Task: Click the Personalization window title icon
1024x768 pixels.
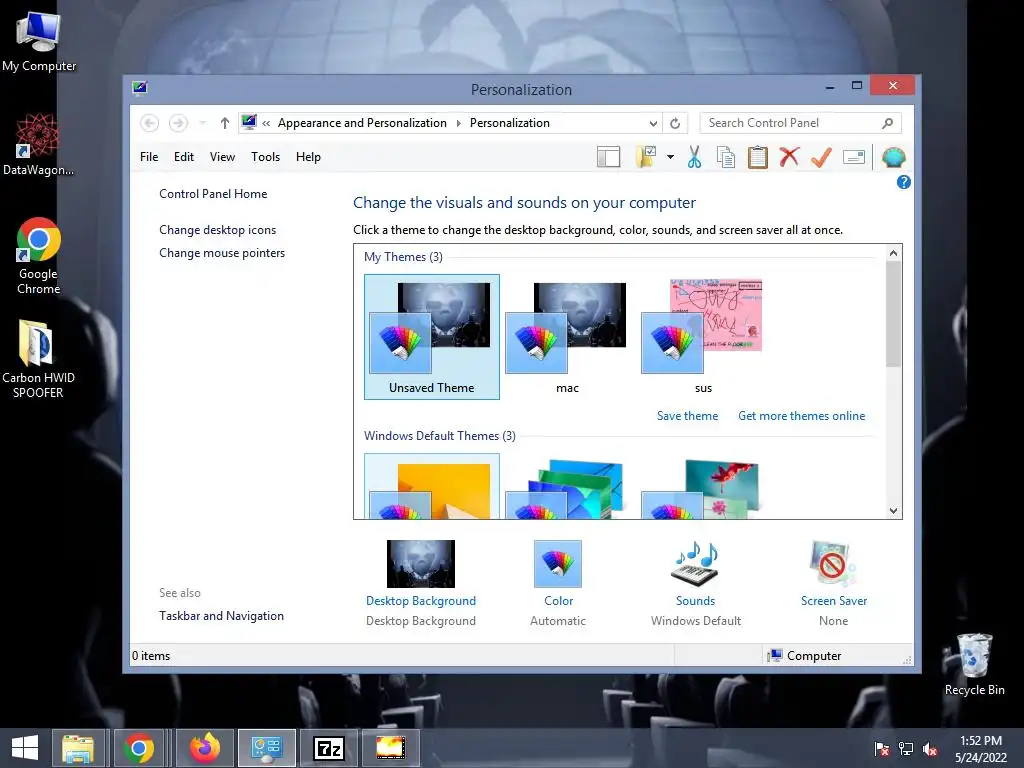Action: [139, 88]
